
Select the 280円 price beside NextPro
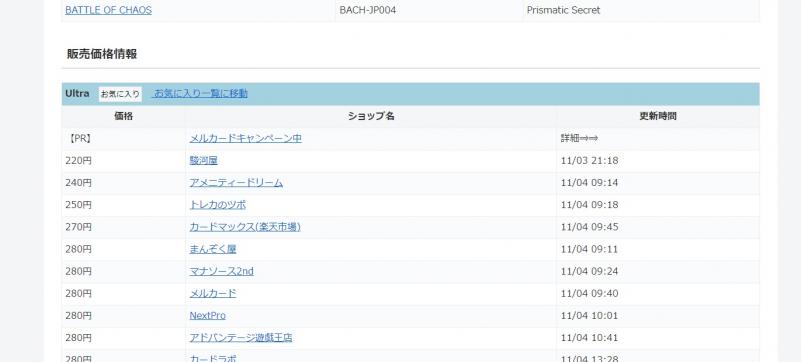click(x=124, y=316)
